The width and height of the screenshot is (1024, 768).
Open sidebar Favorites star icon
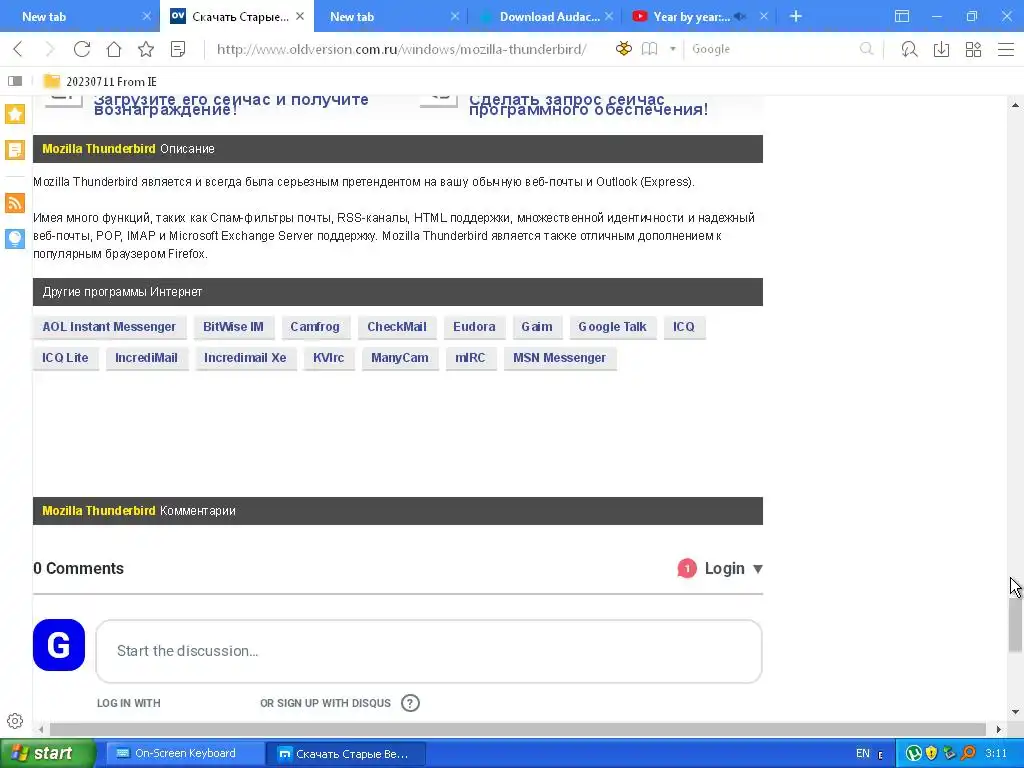tap(15, 114)
